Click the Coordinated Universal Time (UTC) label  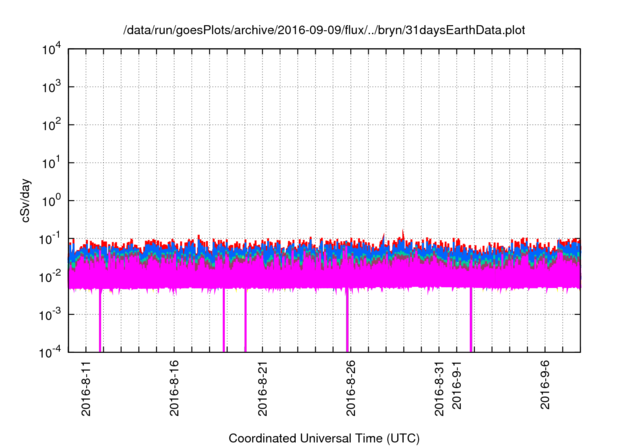click(x=324, y=438)
